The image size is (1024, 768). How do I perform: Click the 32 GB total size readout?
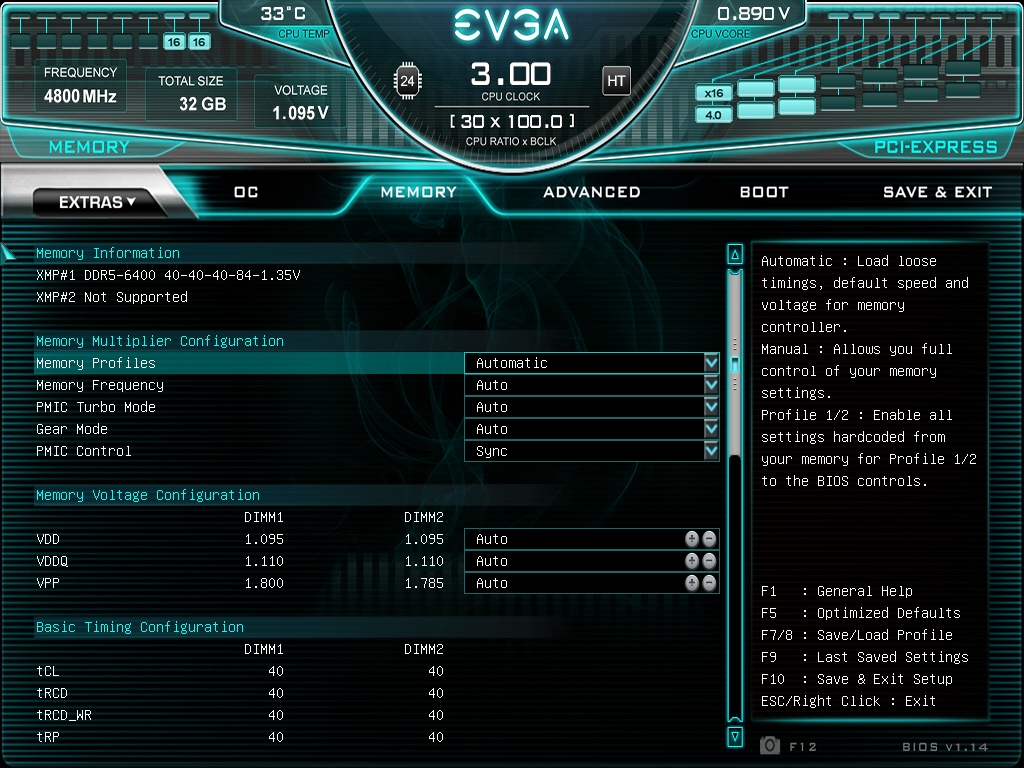[x=202, y=104]
